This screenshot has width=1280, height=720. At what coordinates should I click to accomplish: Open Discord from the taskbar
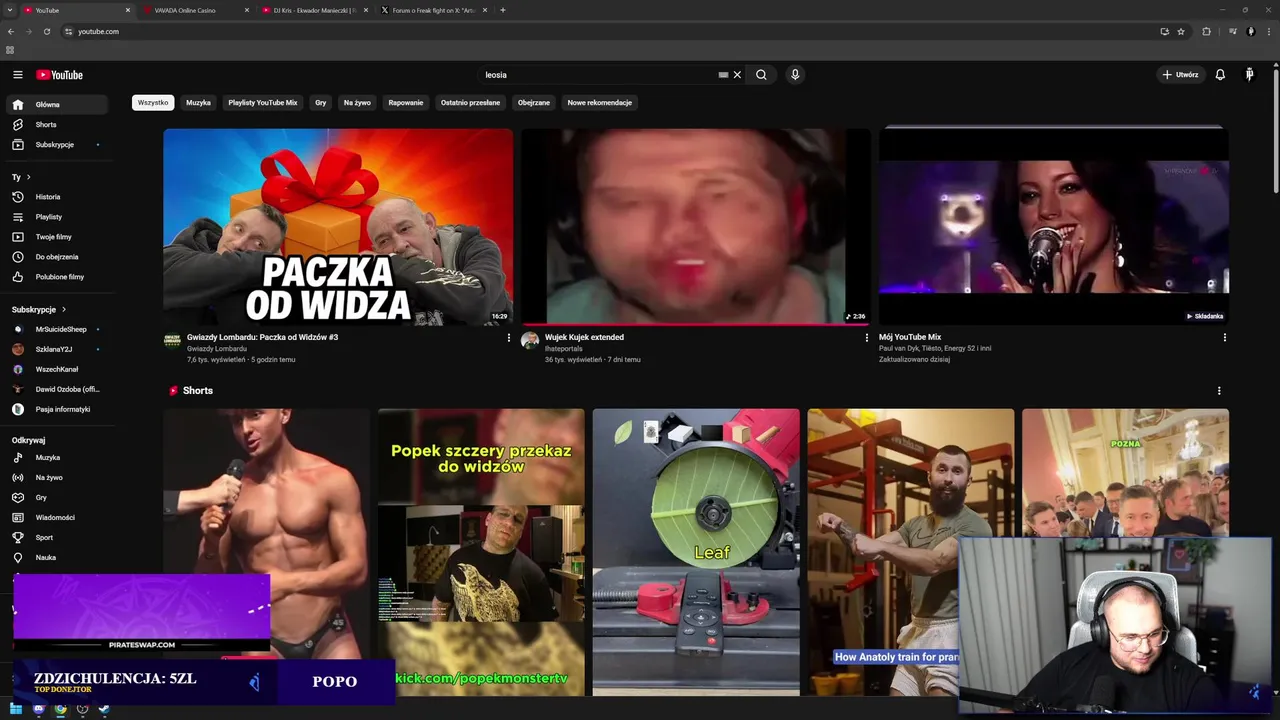click(x=38, y=710)
